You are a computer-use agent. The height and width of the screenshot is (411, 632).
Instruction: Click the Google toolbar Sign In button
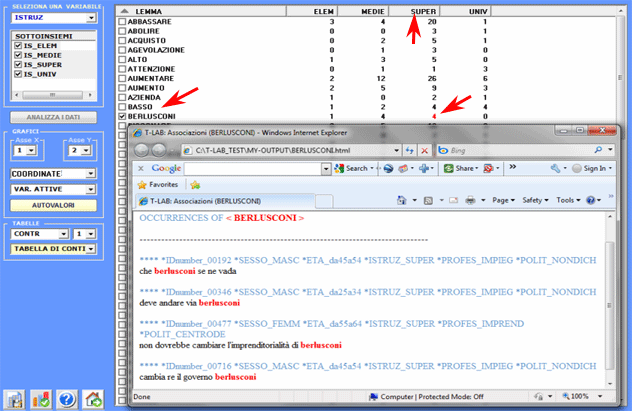click(x=592, y=168)
